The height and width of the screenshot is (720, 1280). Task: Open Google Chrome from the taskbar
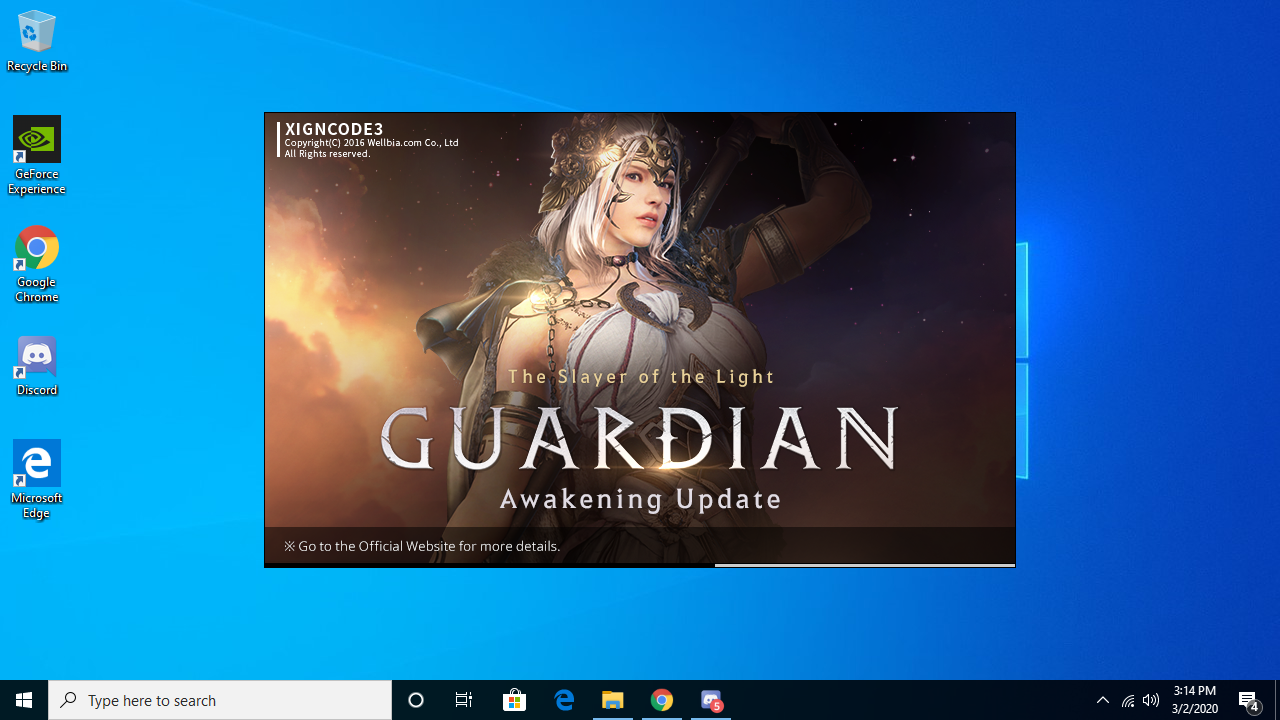[x=662, y=700]
